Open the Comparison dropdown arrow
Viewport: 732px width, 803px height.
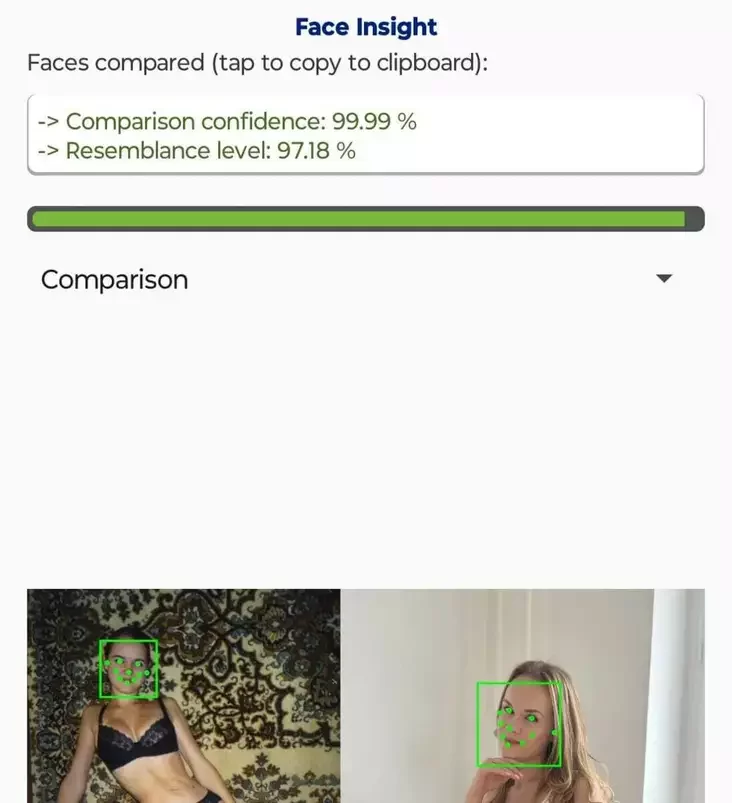point(664,279)
